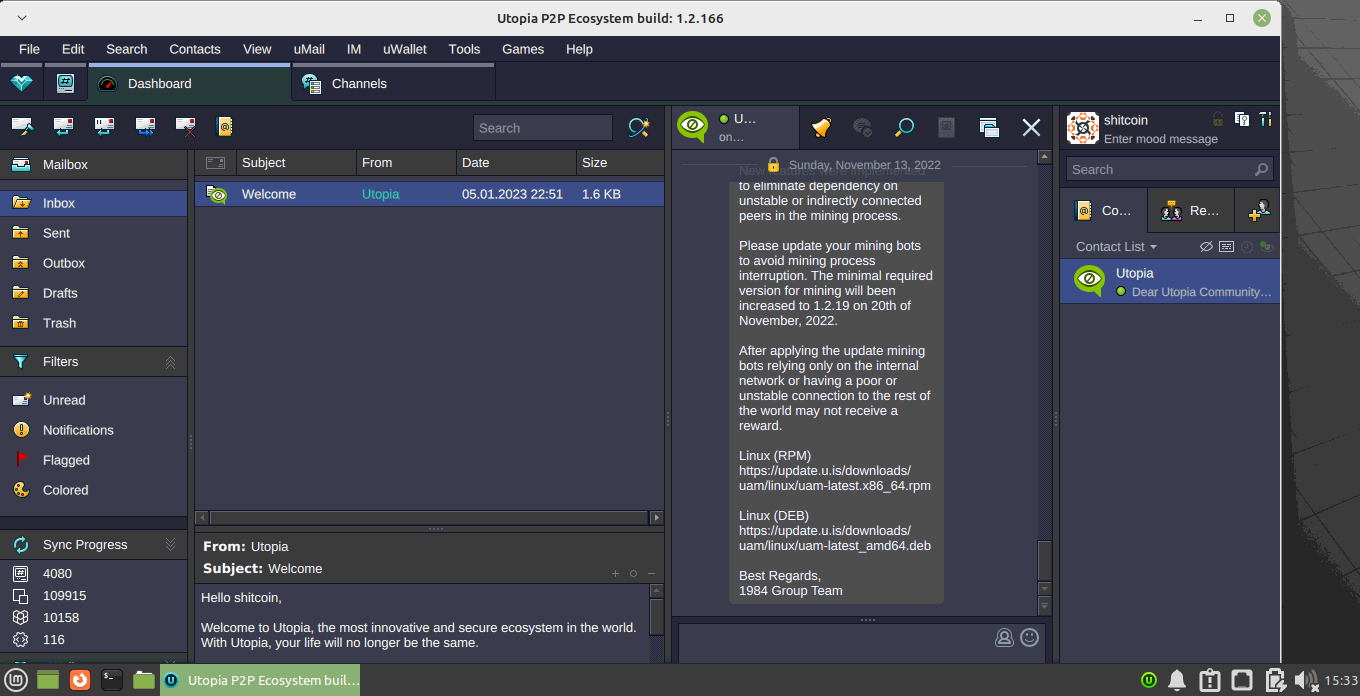Click the magnifier icon in chat header
The height and width of the screenshot is (696, 1360).
coord(904,127)
